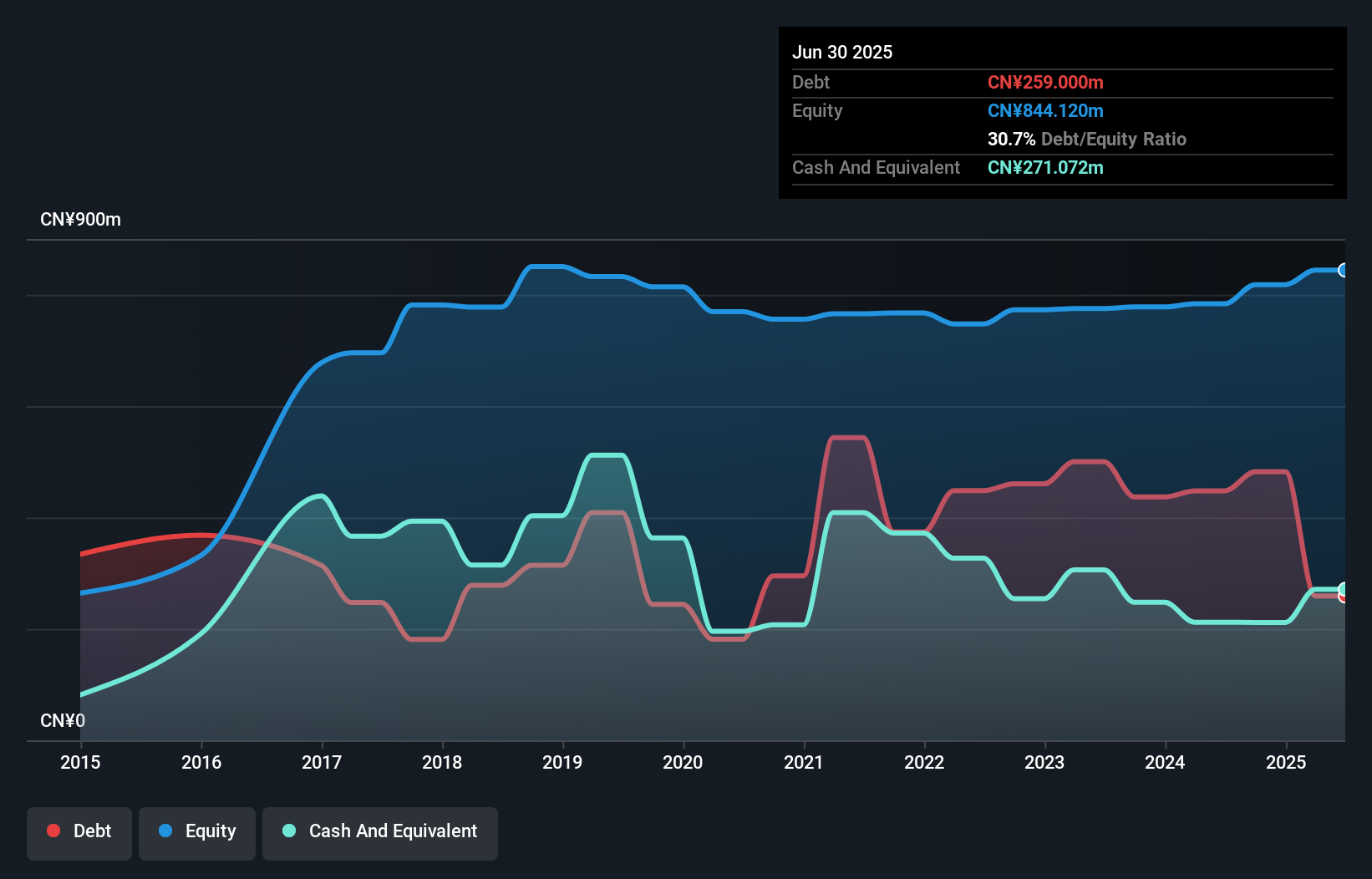Click the red Debt legend dot
1372x879 pixels.
[53, 831]
